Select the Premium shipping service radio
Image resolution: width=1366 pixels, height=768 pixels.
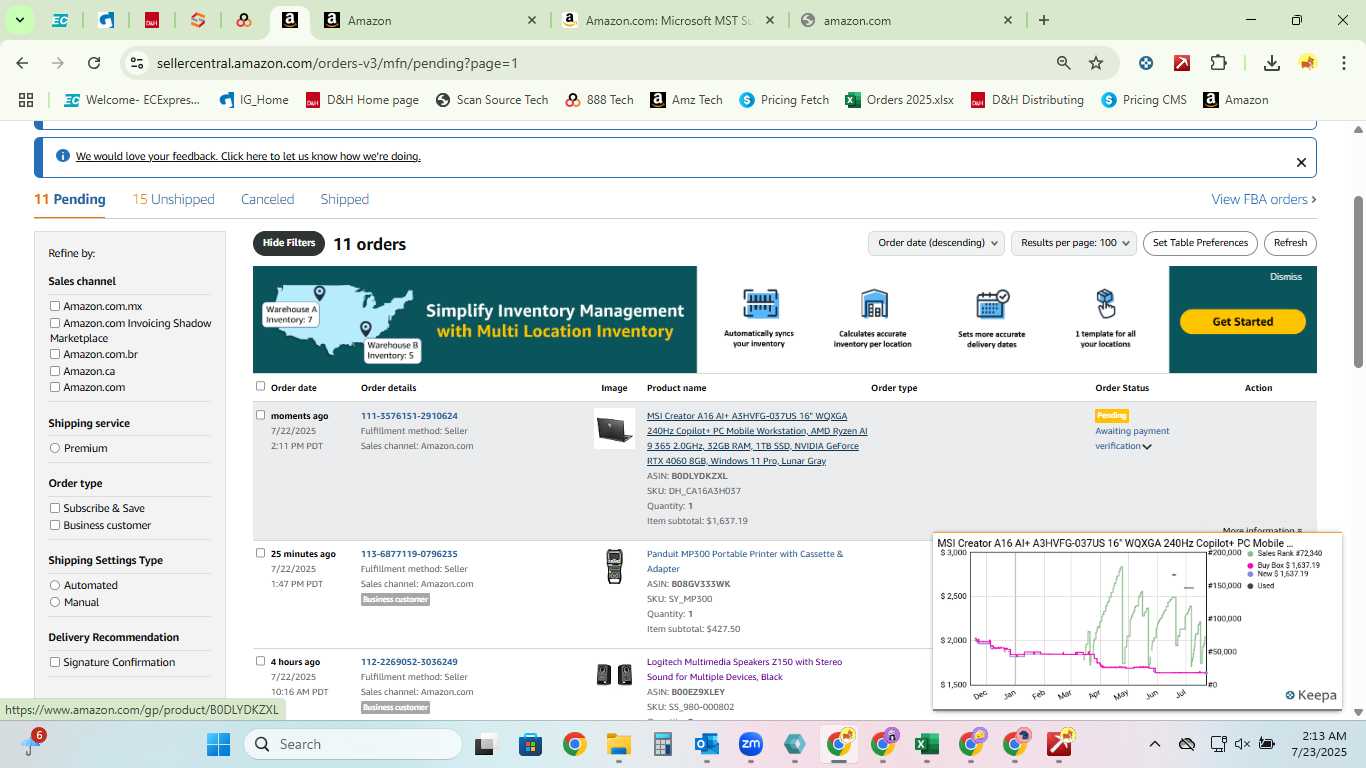click(55, 448)
